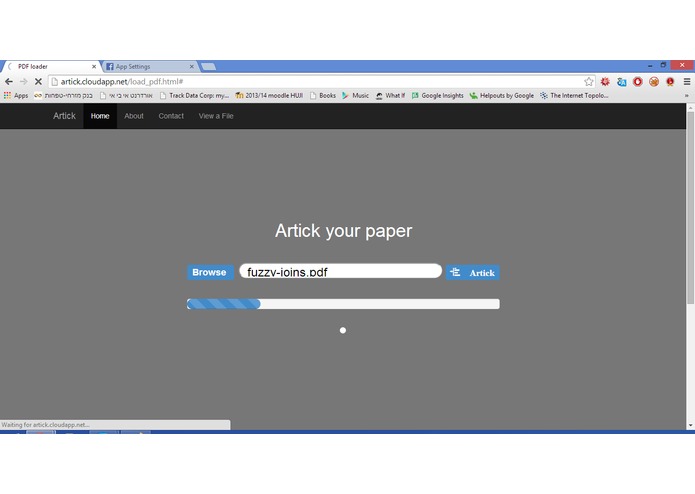Open the About nav item

click(134, 116)
